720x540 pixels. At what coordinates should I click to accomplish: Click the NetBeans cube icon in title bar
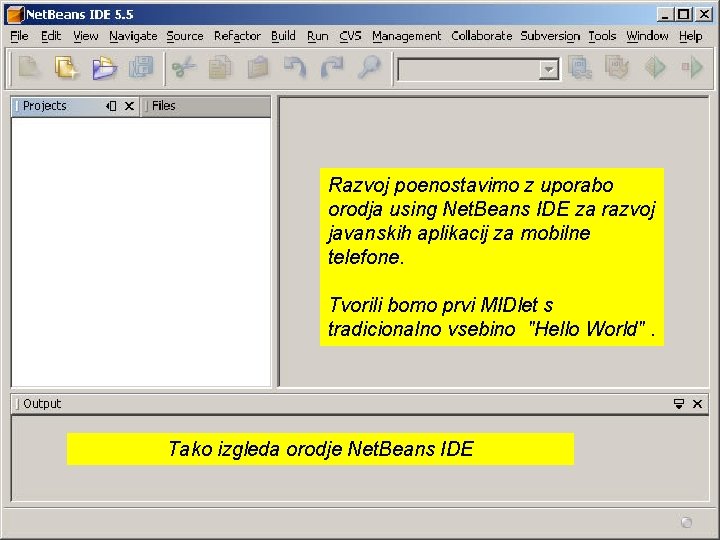(15, 15)
